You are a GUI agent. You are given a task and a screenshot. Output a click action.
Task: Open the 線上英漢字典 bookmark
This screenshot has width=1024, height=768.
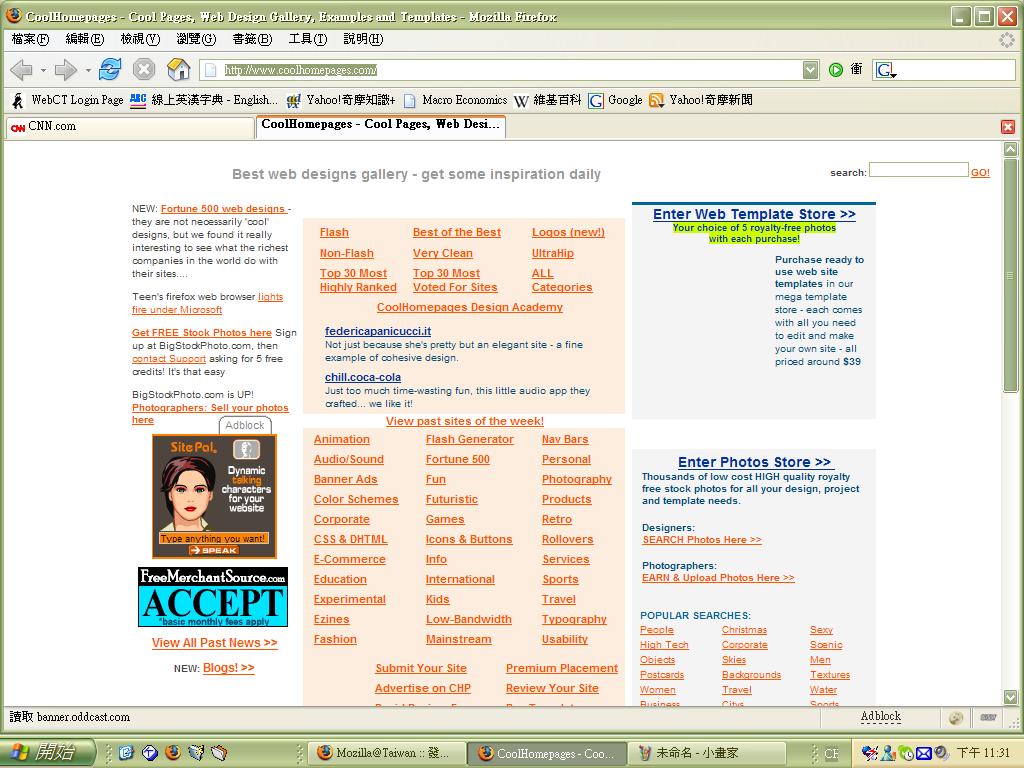(x=204, y=100)
